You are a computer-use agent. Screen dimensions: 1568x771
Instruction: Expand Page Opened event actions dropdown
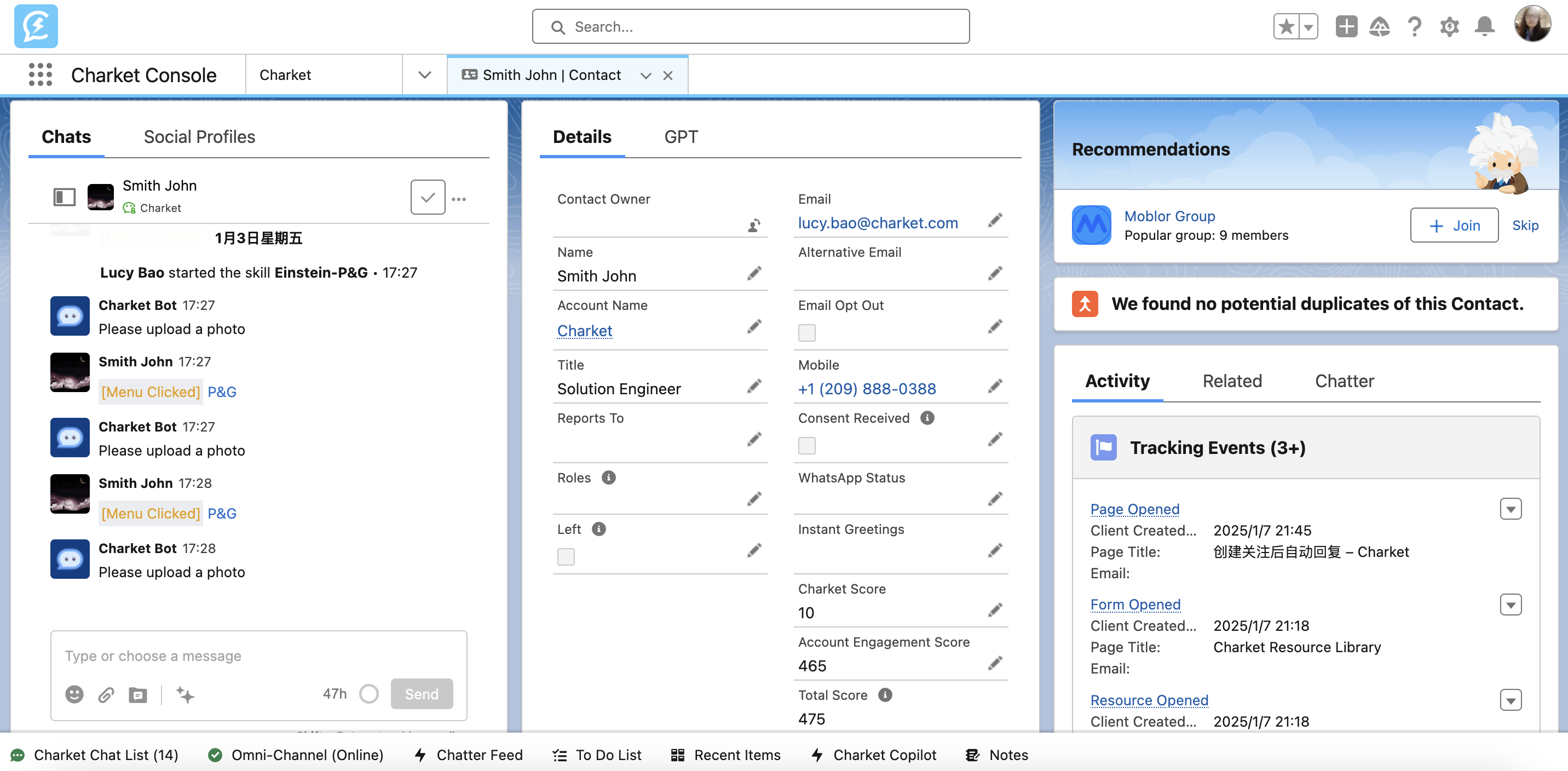point(1510,509)
